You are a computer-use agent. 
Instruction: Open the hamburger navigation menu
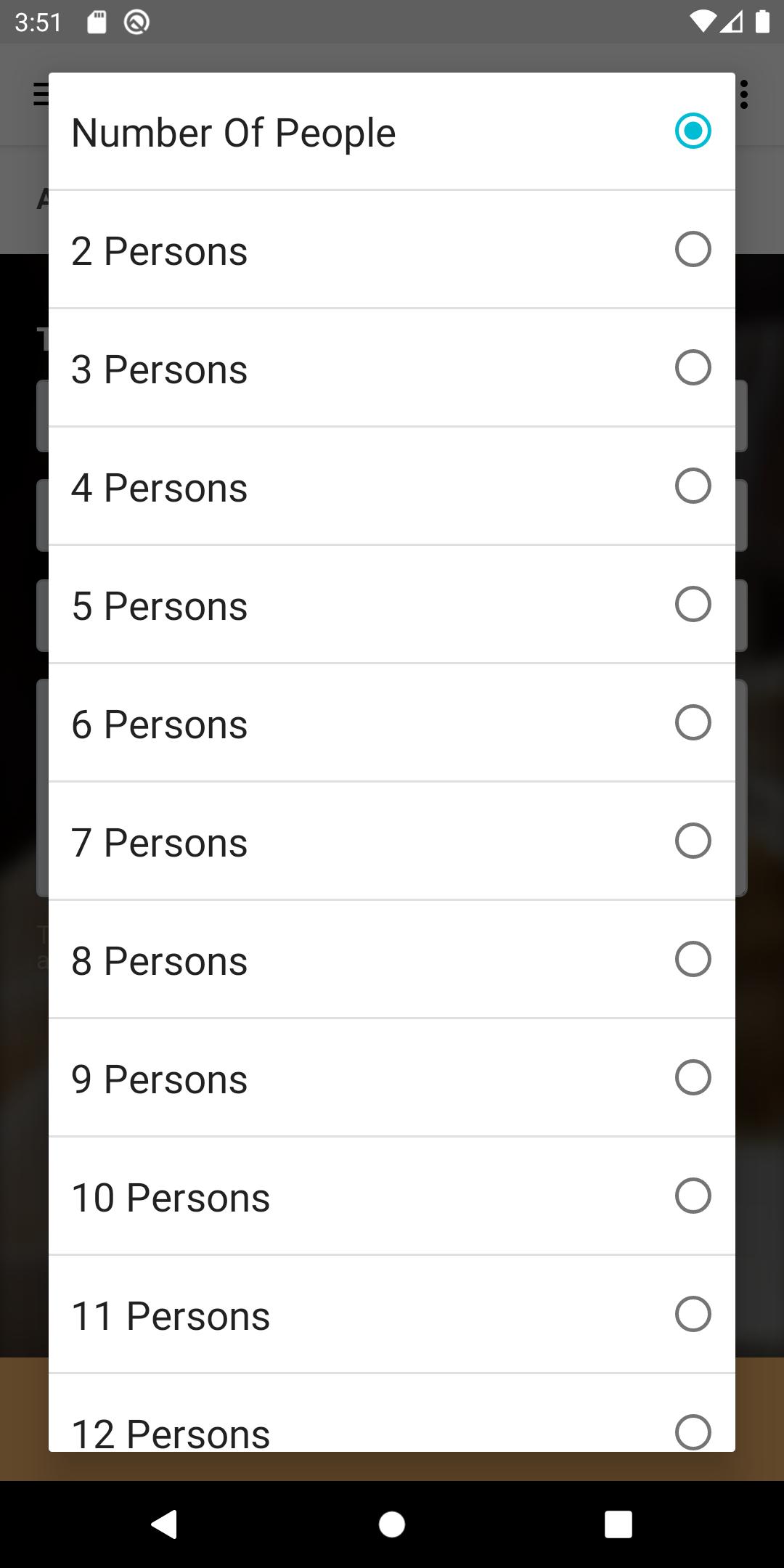41,94
